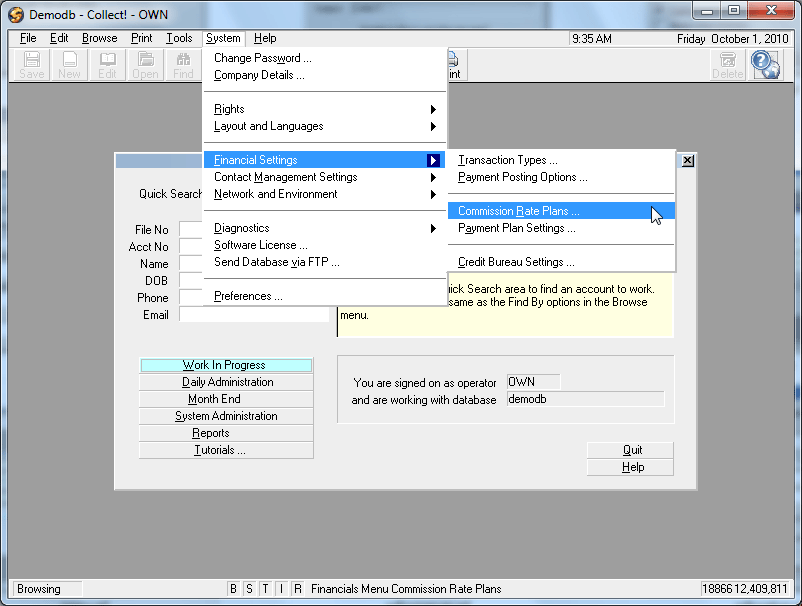The height and width of the screenshot is (606, 802).
Task: Click the R indicator in status bar
Action: click(298, 589)
